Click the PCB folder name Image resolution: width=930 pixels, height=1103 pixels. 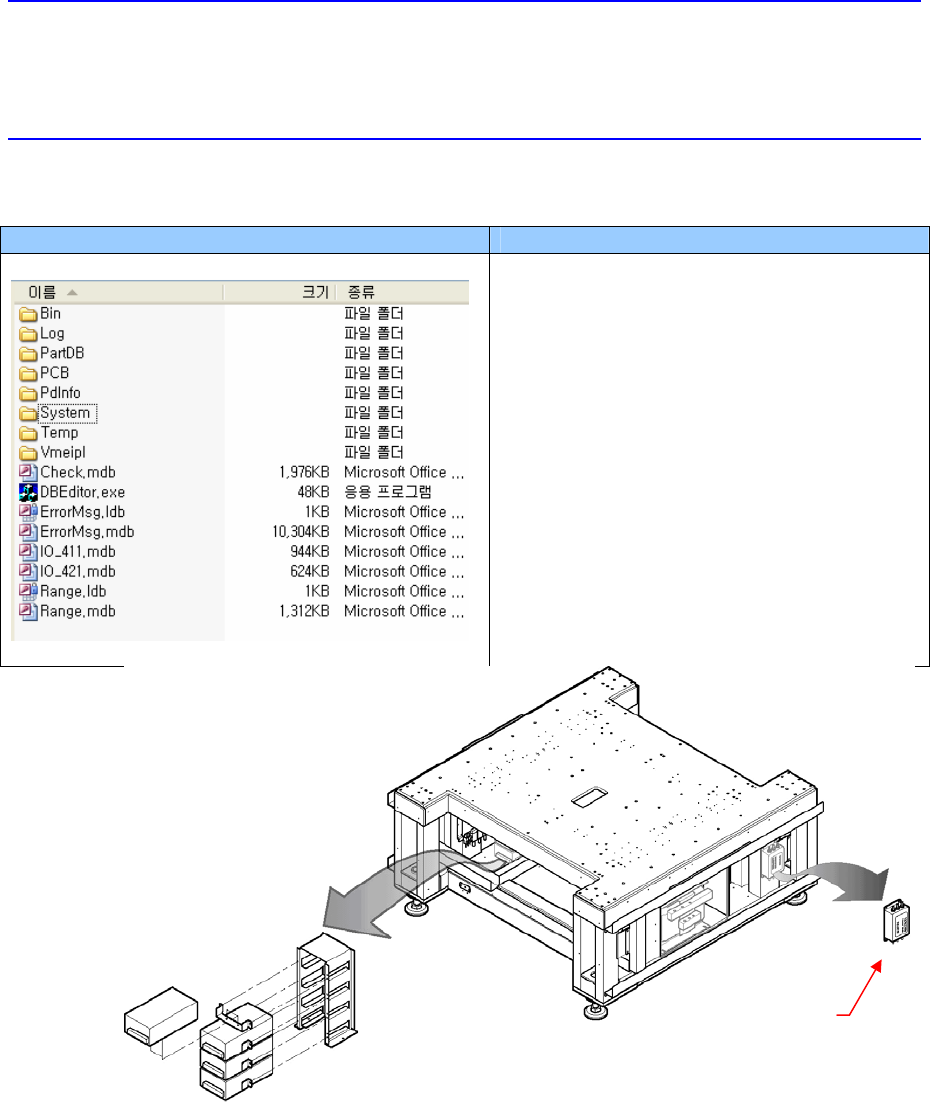click(54, 374)
